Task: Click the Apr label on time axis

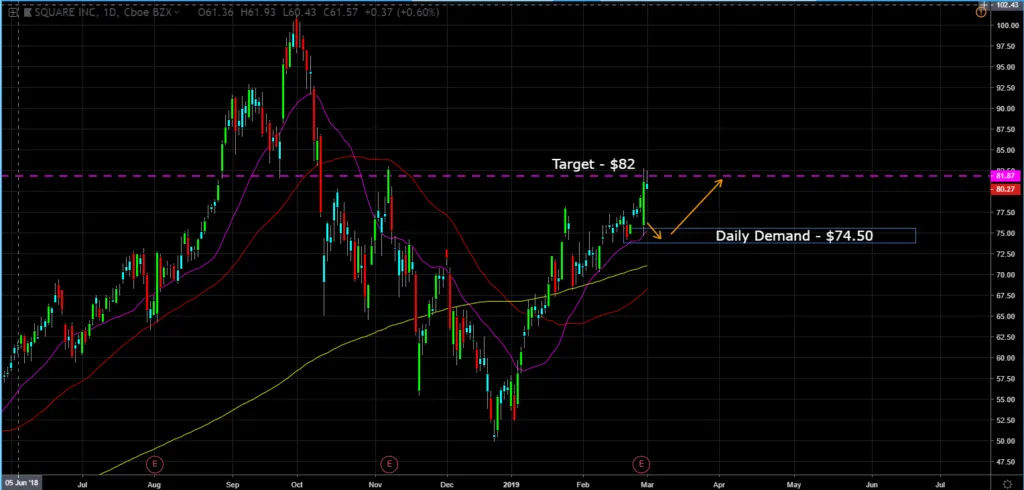Action: click(x=719, y=485)
